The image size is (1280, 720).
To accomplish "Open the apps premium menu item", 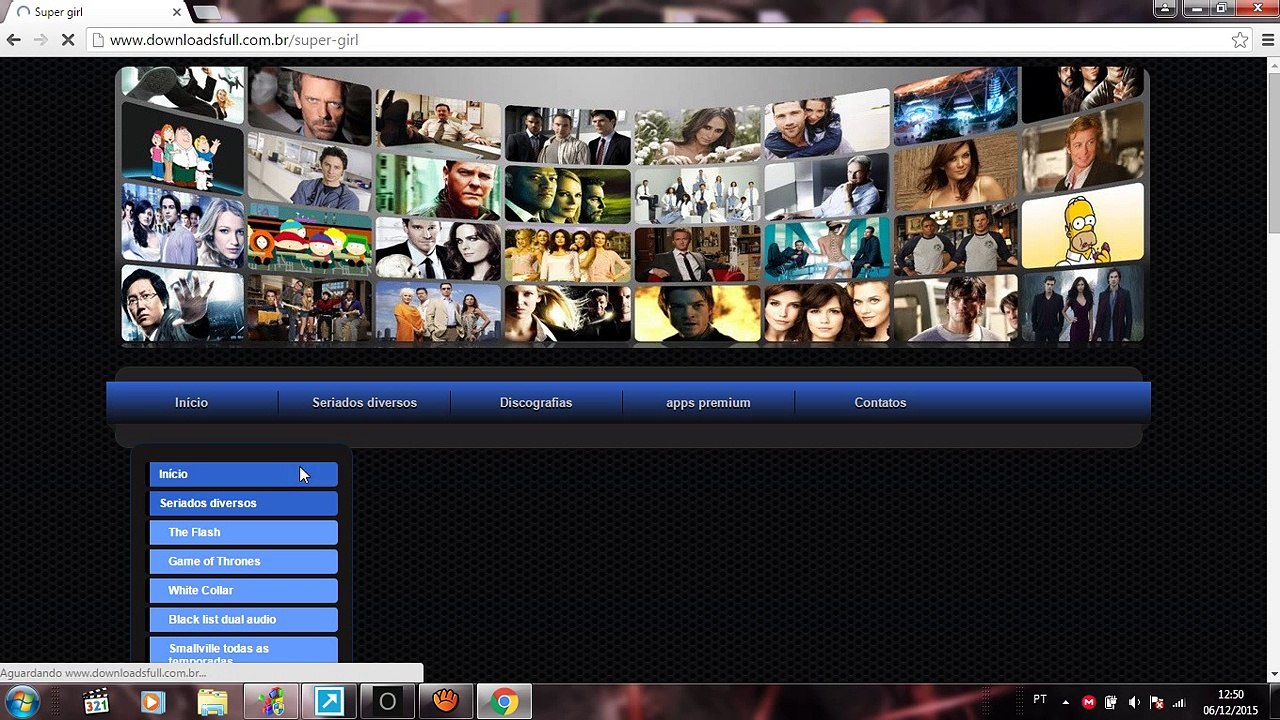I will point(708,403).
